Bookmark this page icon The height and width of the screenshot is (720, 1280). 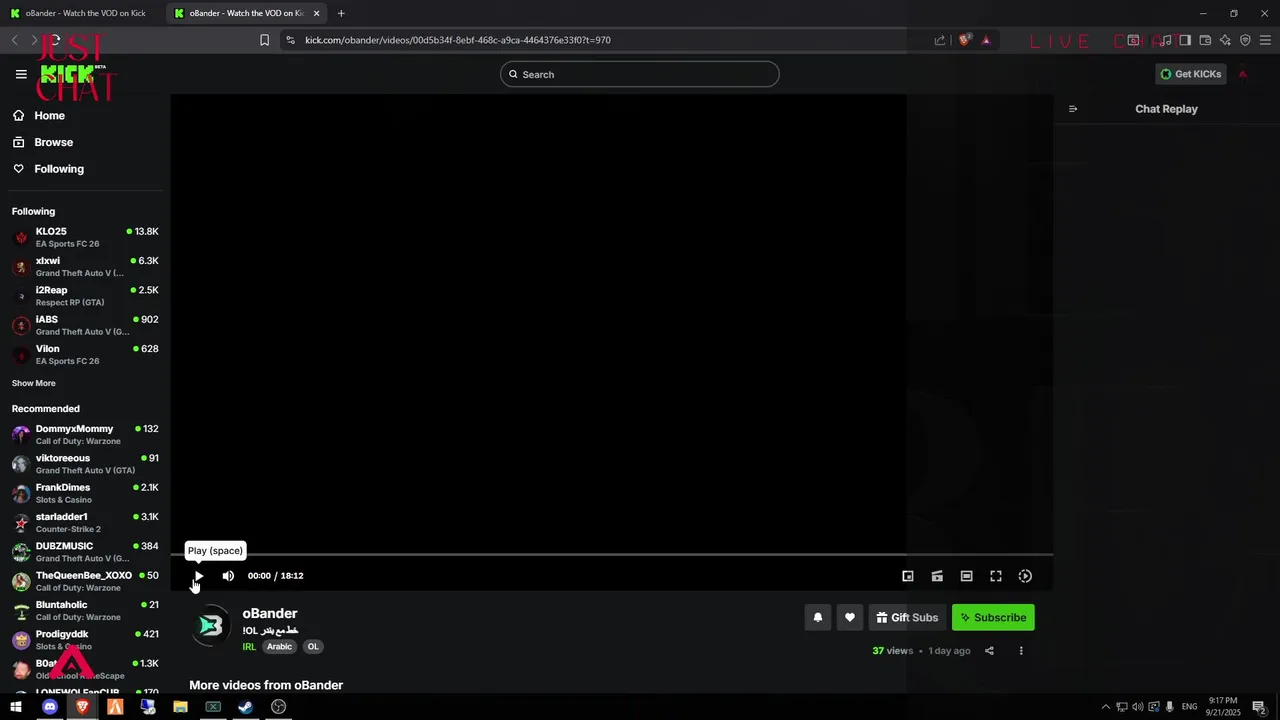[x=264, y=40]
